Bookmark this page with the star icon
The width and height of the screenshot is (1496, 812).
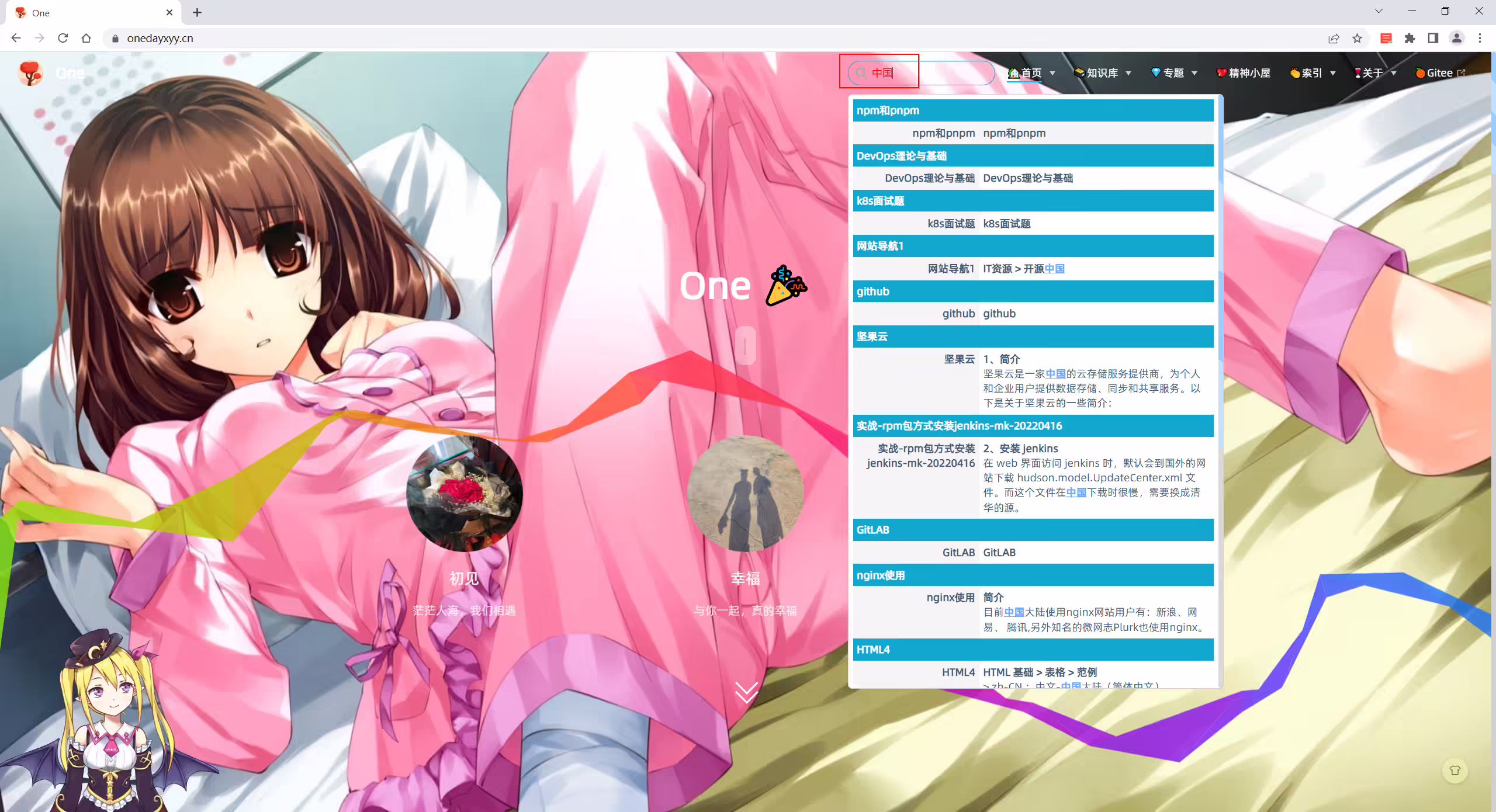pos(1357,39)
